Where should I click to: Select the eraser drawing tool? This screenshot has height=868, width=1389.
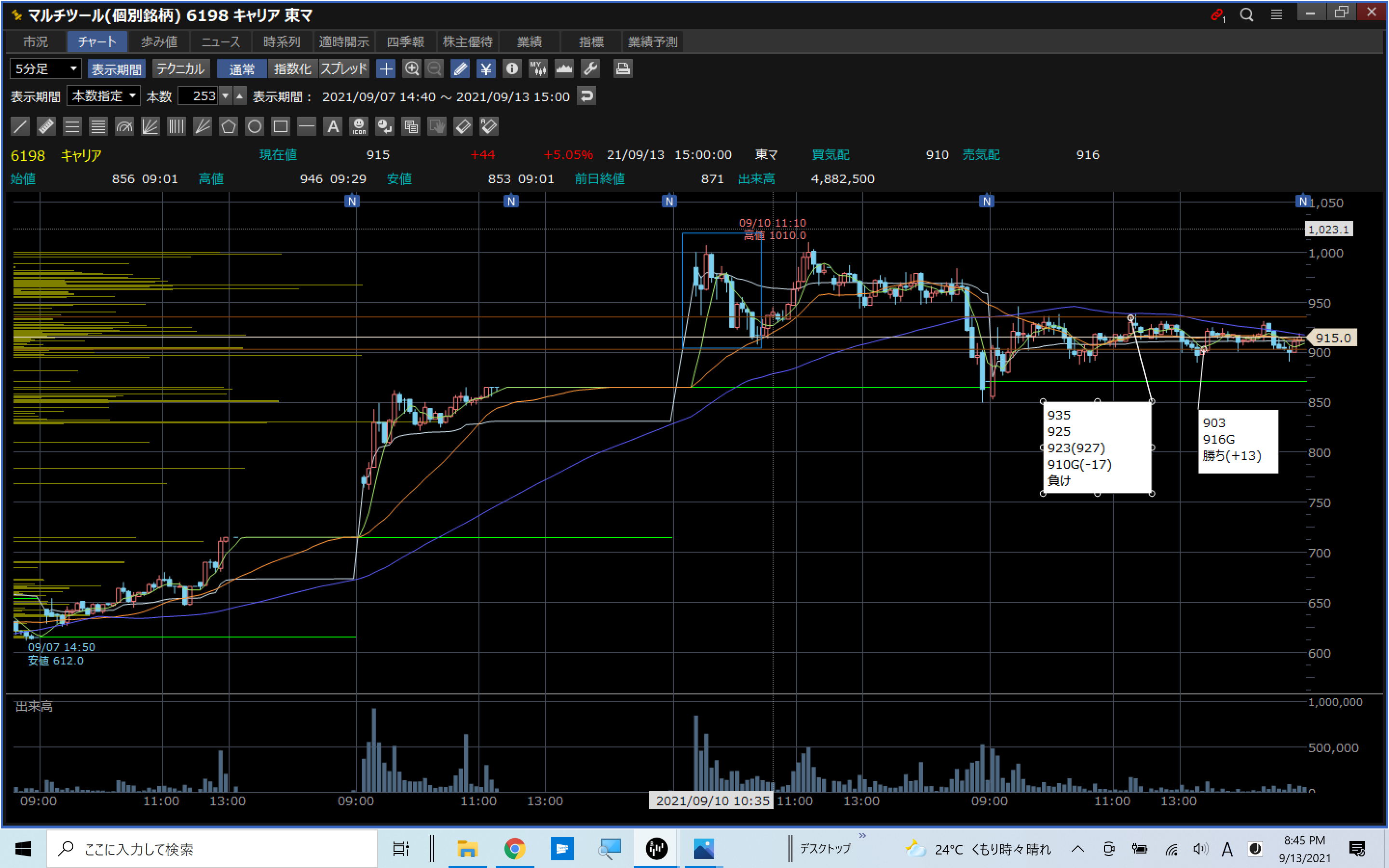pyautogui.click(x=463, y=126)
